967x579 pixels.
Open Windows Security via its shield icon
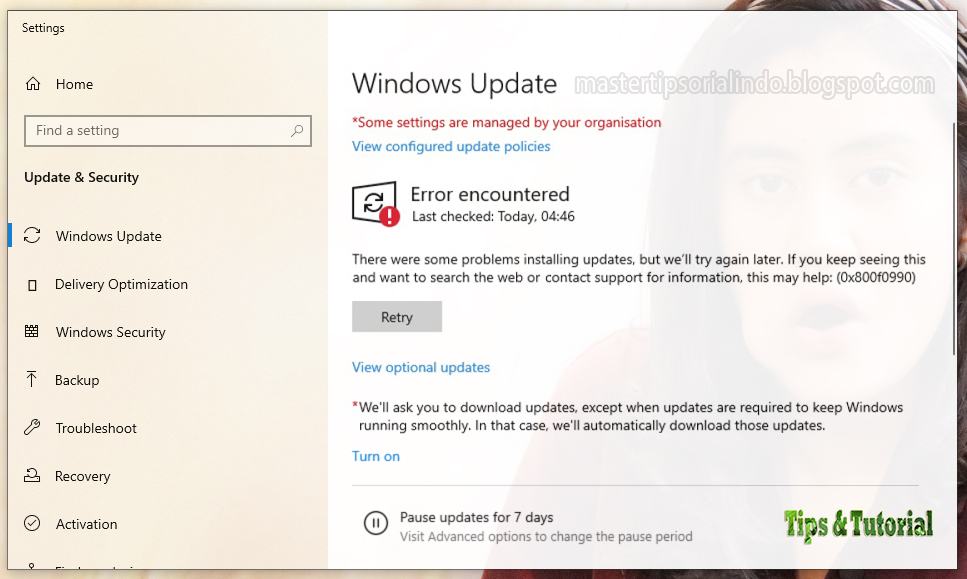coord(31,332)
